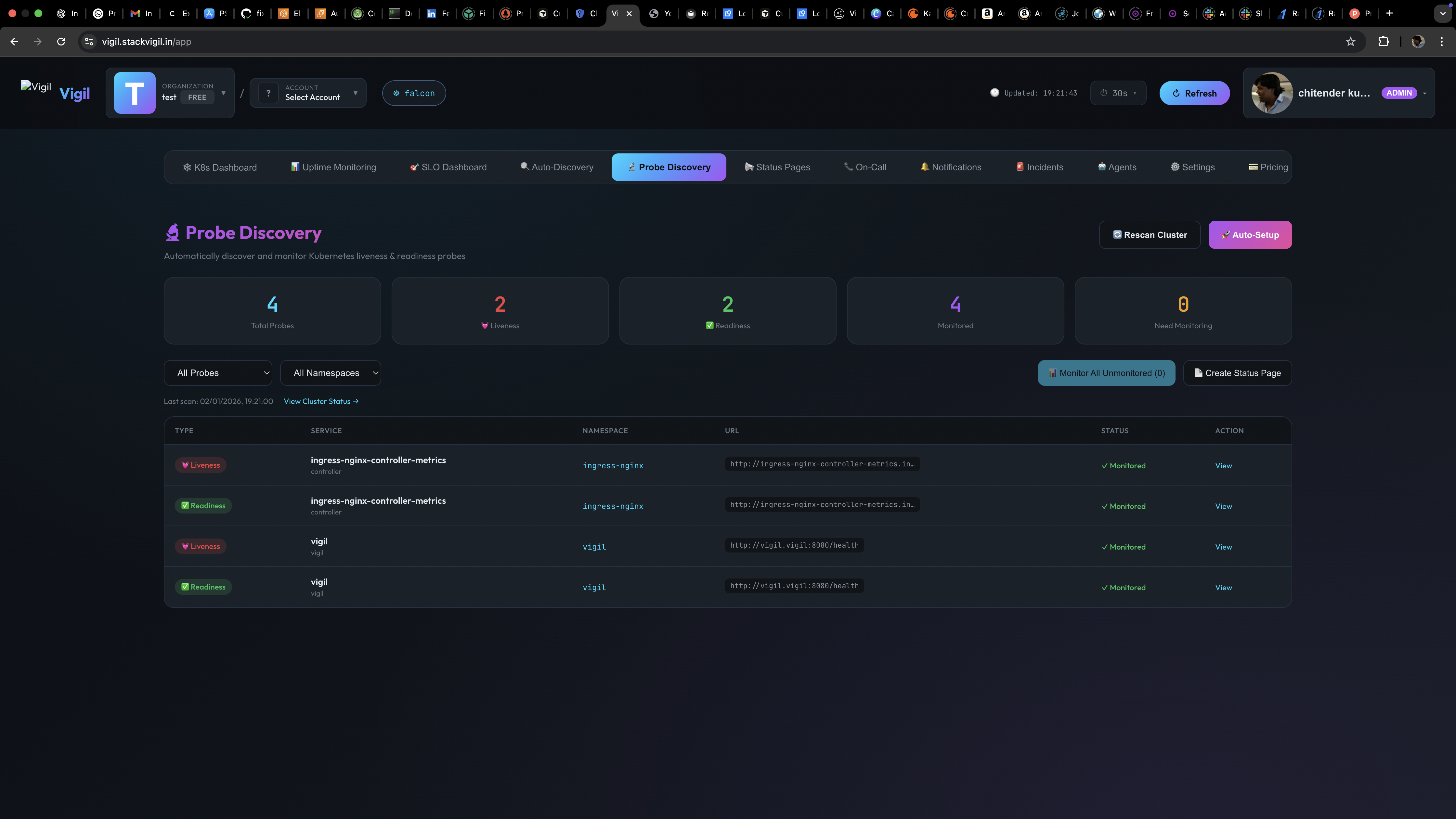Bookmark this page with star icon
This screenshot has height=819, width=1456.
coord(1350,41)
